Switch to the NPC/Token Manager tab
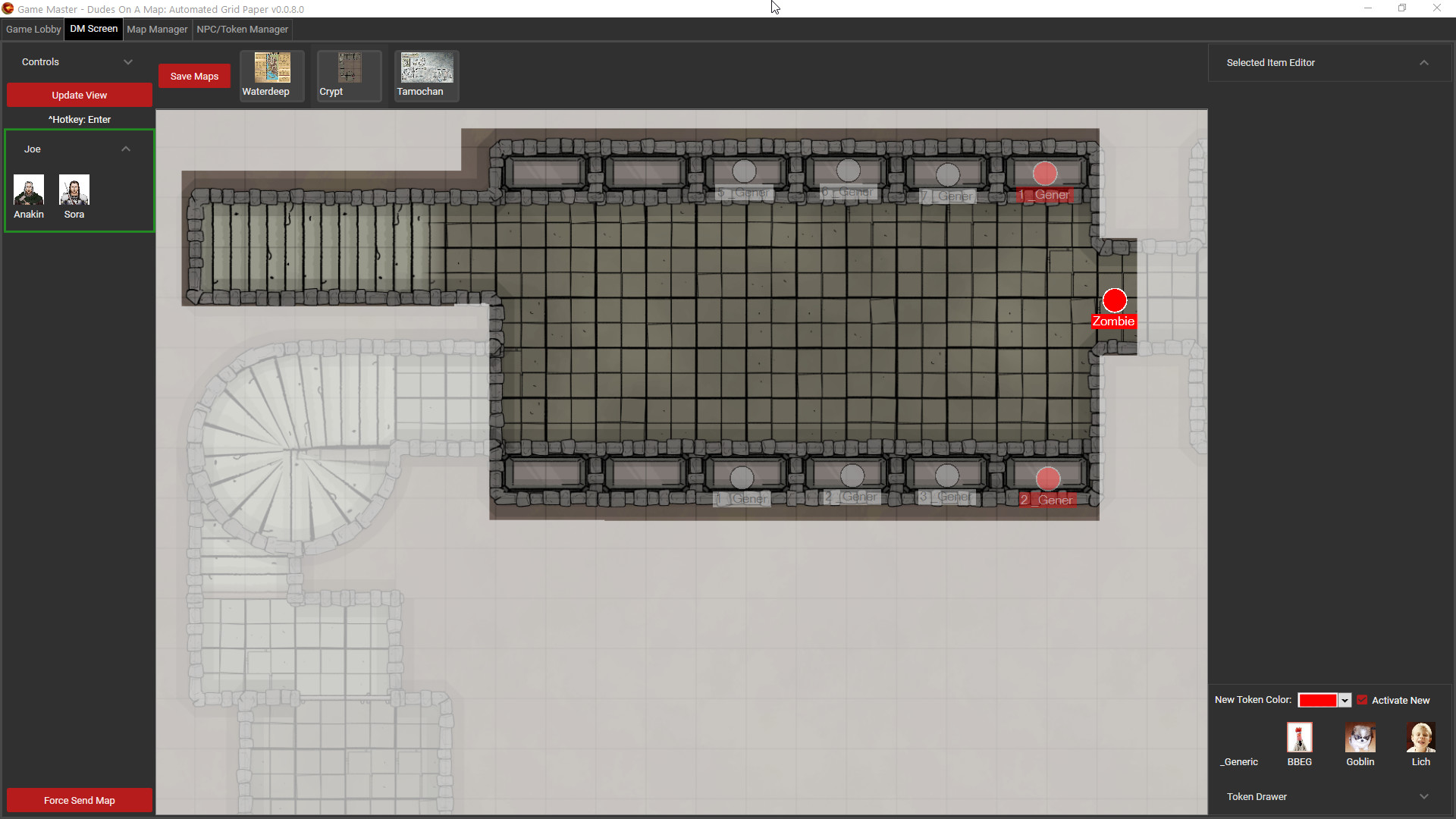 (242, 28)
